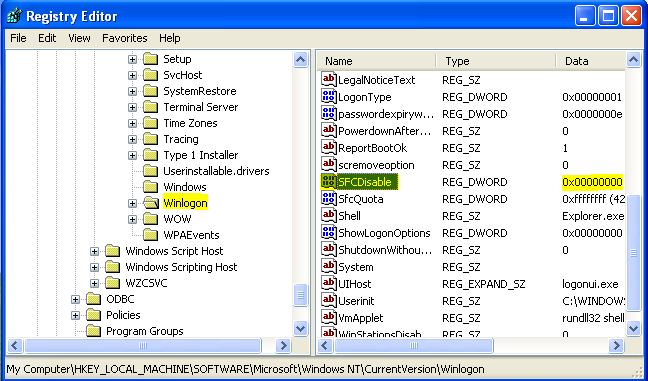Screen dimensions: 648x381
Task: Open the Help menu
Action: [x=170, y=38]
